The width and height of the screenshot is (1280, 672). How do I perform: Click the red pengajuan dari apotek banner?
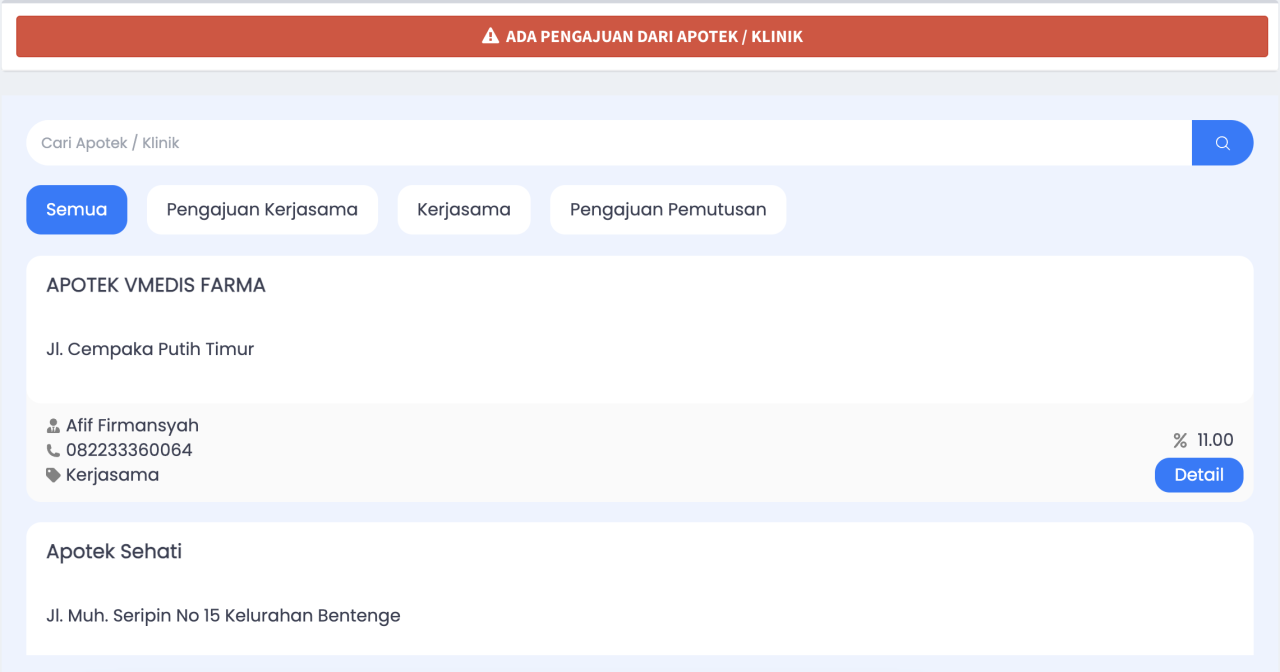click(x=642, y=37)
